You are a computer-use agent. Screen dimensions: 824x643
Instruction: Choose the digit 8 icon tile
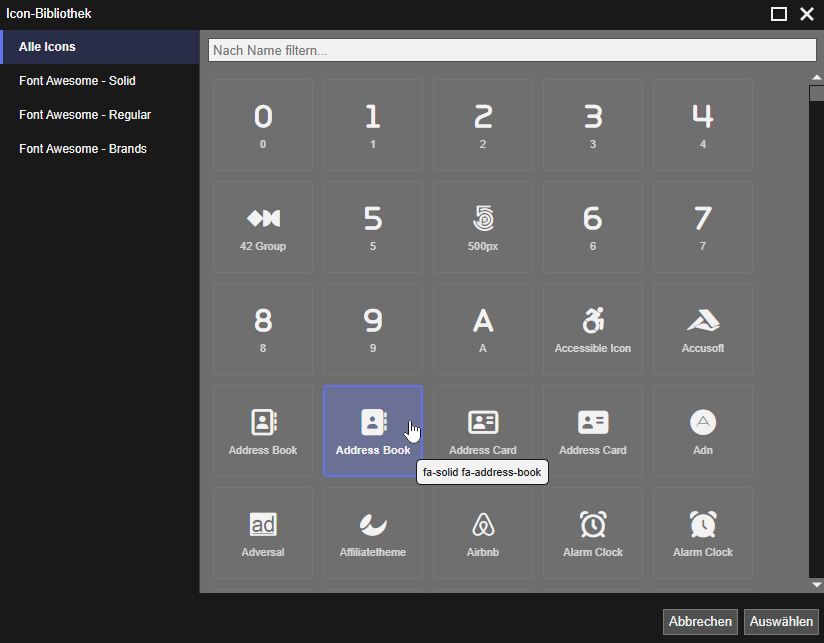[263, 329]
